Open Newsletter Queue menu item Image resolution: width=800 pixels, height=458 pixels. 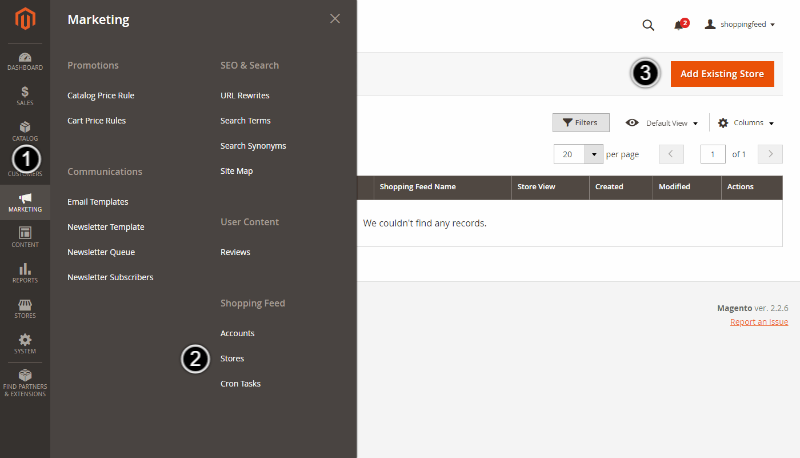(101, 252)
